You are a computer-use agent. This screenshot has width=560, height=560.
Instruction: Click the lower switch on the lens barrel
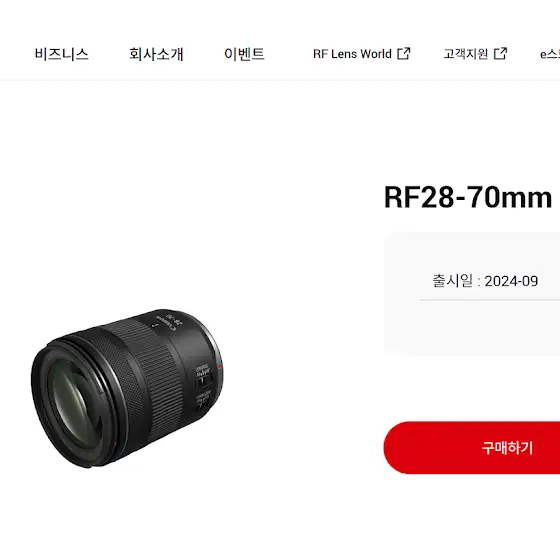point(203,403)
